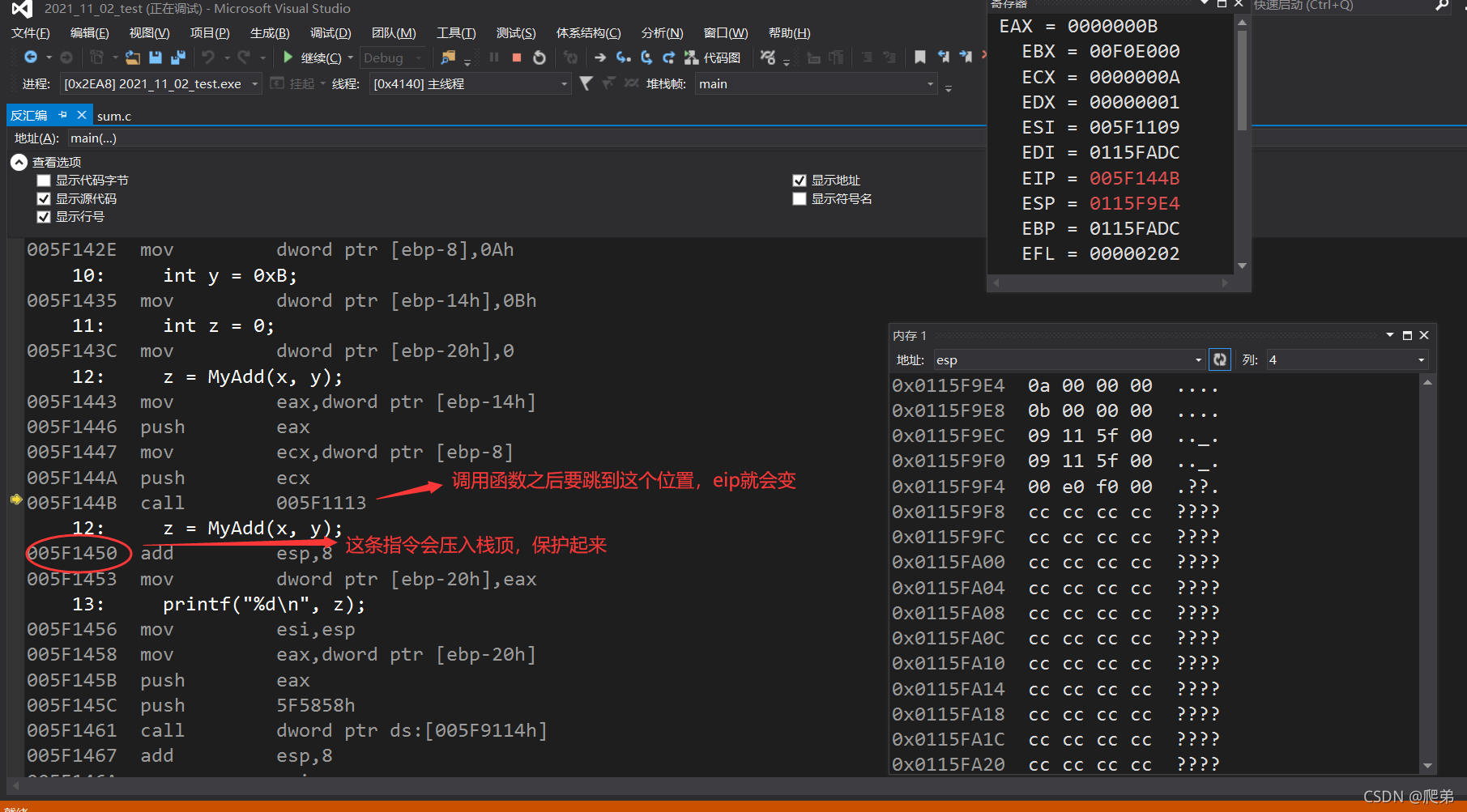Open the Memory columns (列) dropdown
This screenshot has height=812, width=1467.
coord(1346,359)
